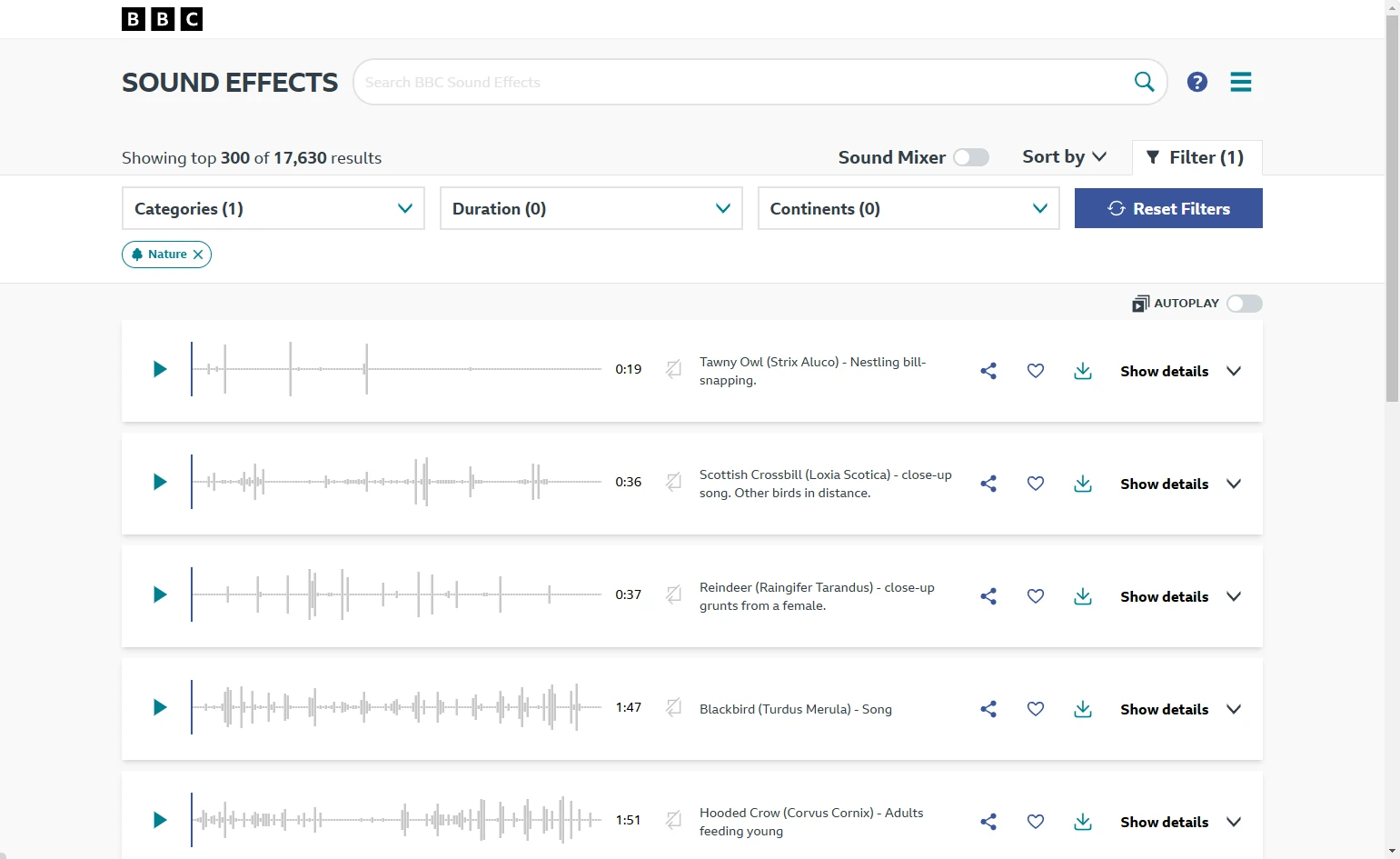Click the Reset Filters button
This screenshot has height=859, width=1400.
click(x=1167, y=208)
